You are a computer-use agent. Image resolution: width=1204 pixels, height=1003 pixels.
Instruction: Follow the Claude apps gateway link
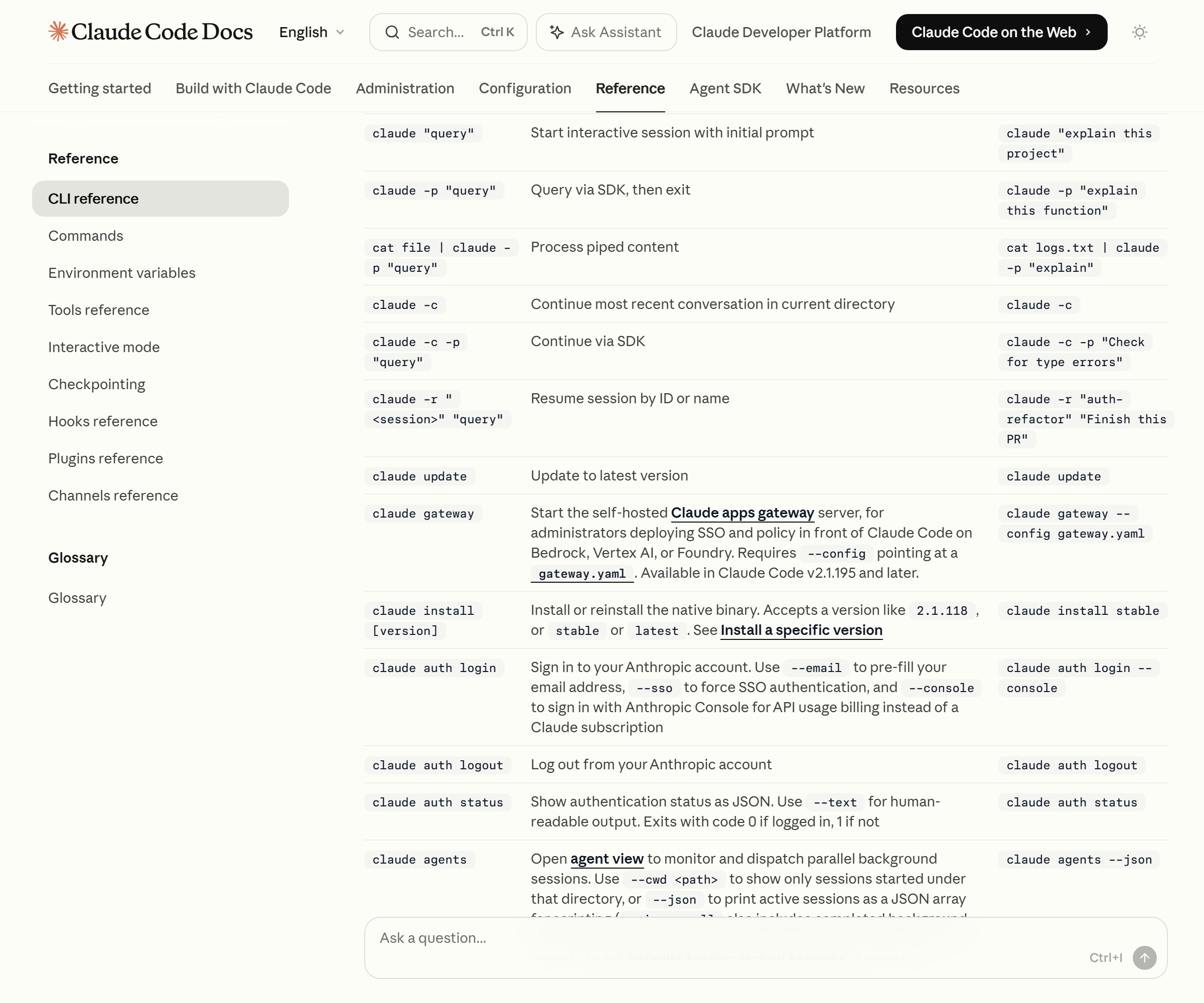[742, 513]
